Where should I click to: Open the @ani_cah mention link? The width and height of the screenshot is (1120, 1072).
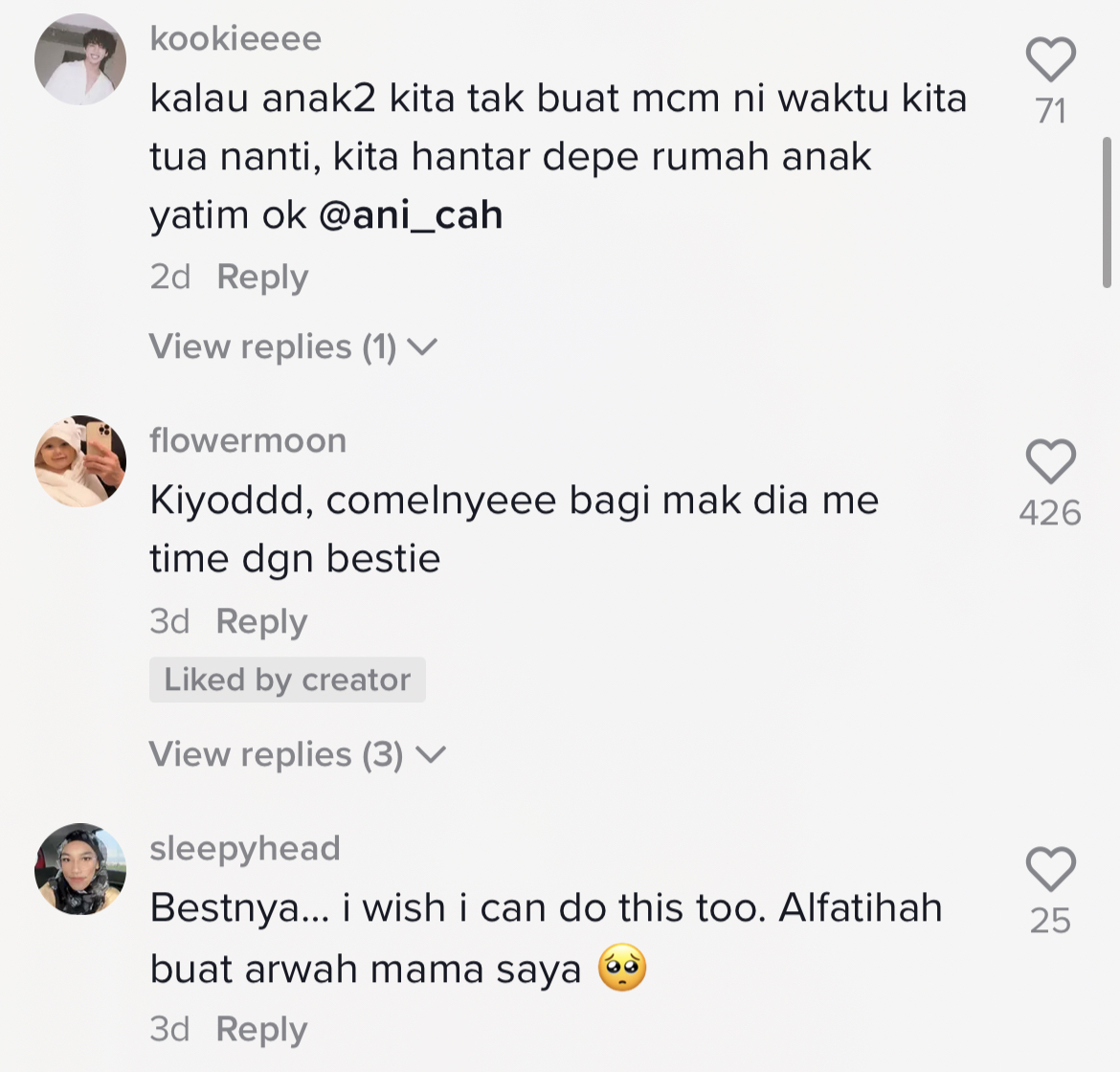410,215
